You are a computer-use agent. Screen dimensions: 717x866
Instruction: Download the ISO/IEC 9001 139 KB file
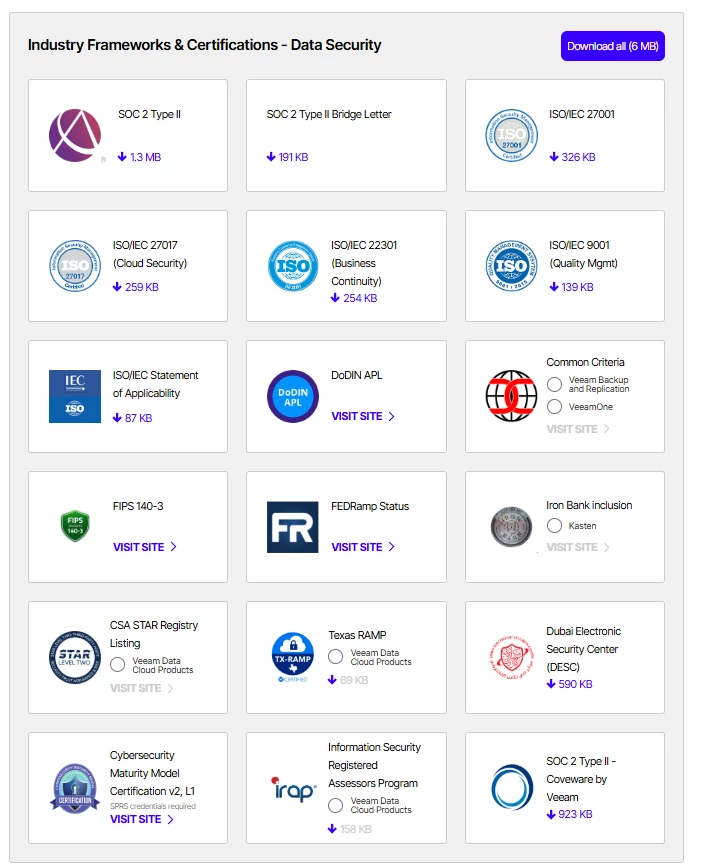click(572, 287)
